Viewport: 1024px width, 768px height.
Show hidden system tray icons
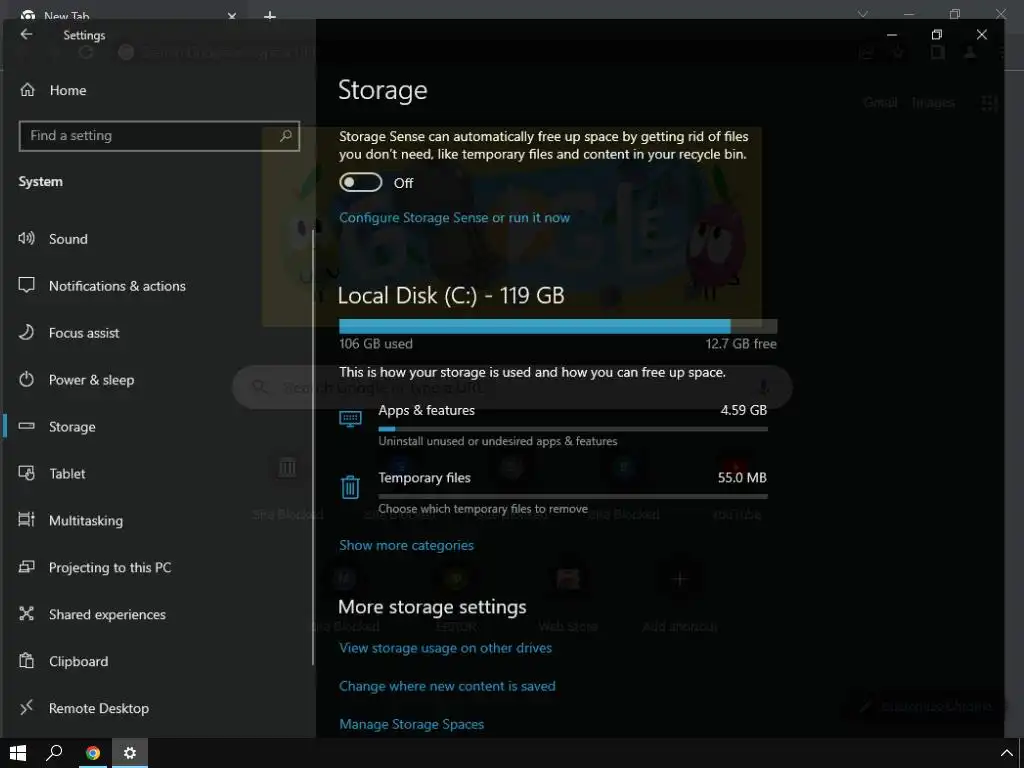point(1006,753)
